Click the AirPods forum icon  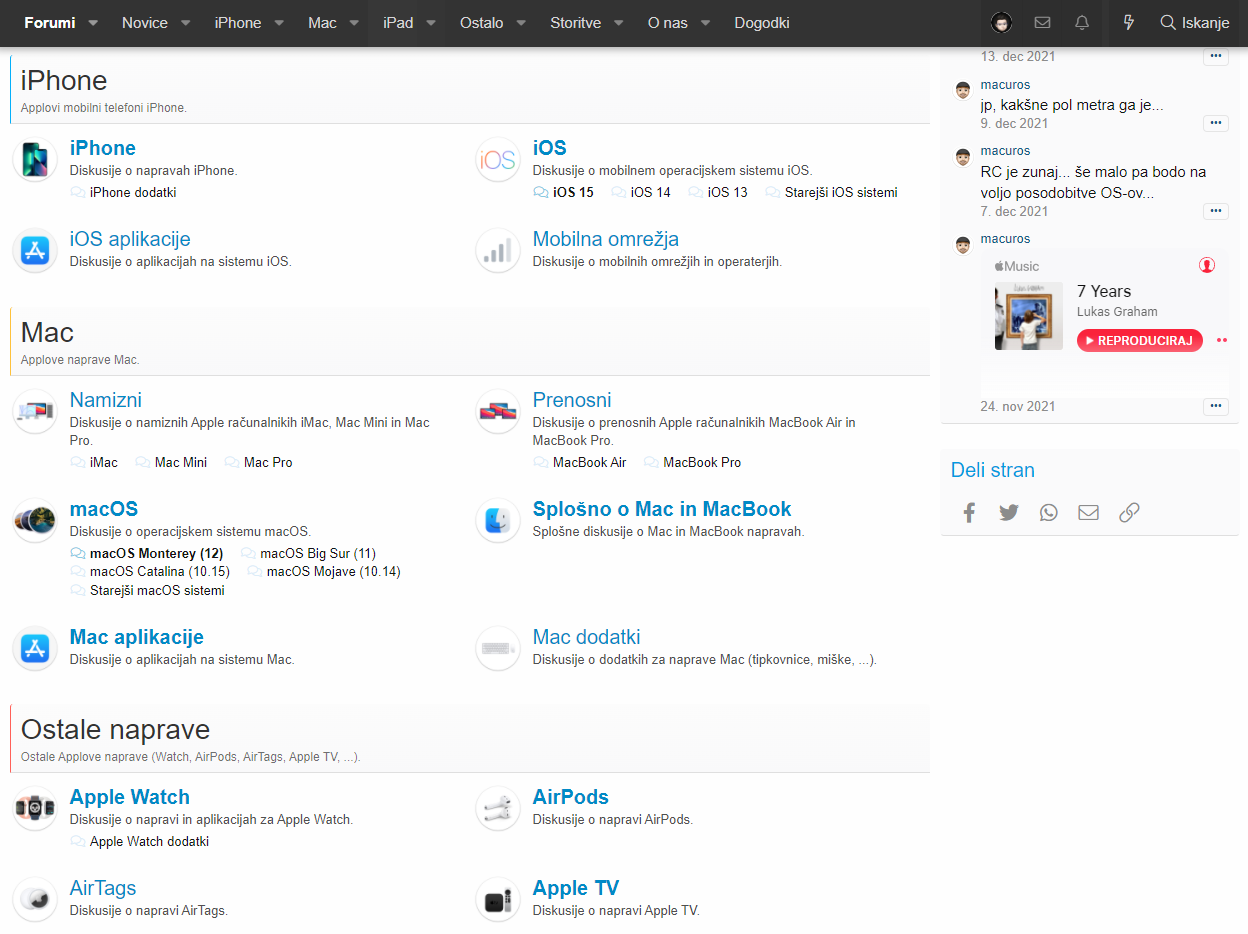[x=498, y=808]
